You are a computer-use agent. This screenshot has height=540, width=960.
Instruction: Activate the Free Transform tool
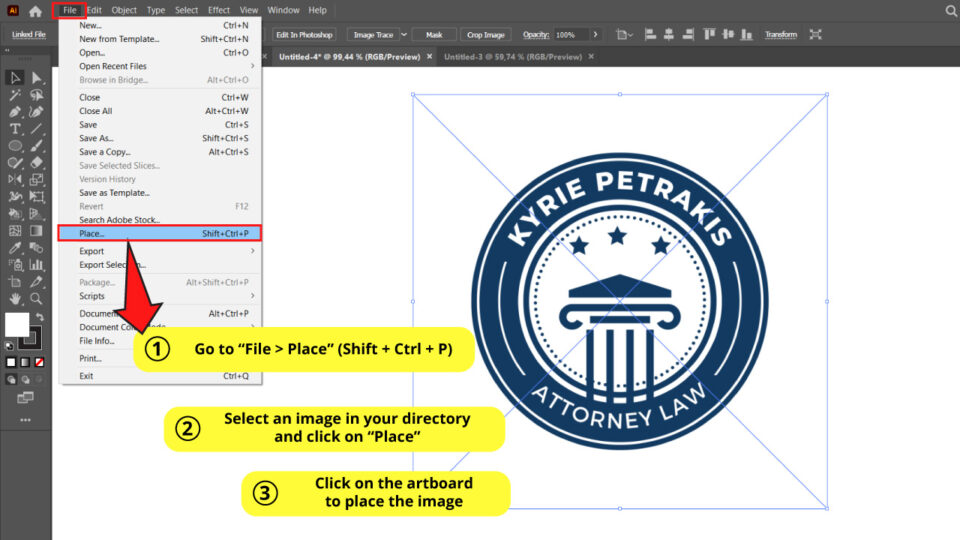tap(37, 197)
